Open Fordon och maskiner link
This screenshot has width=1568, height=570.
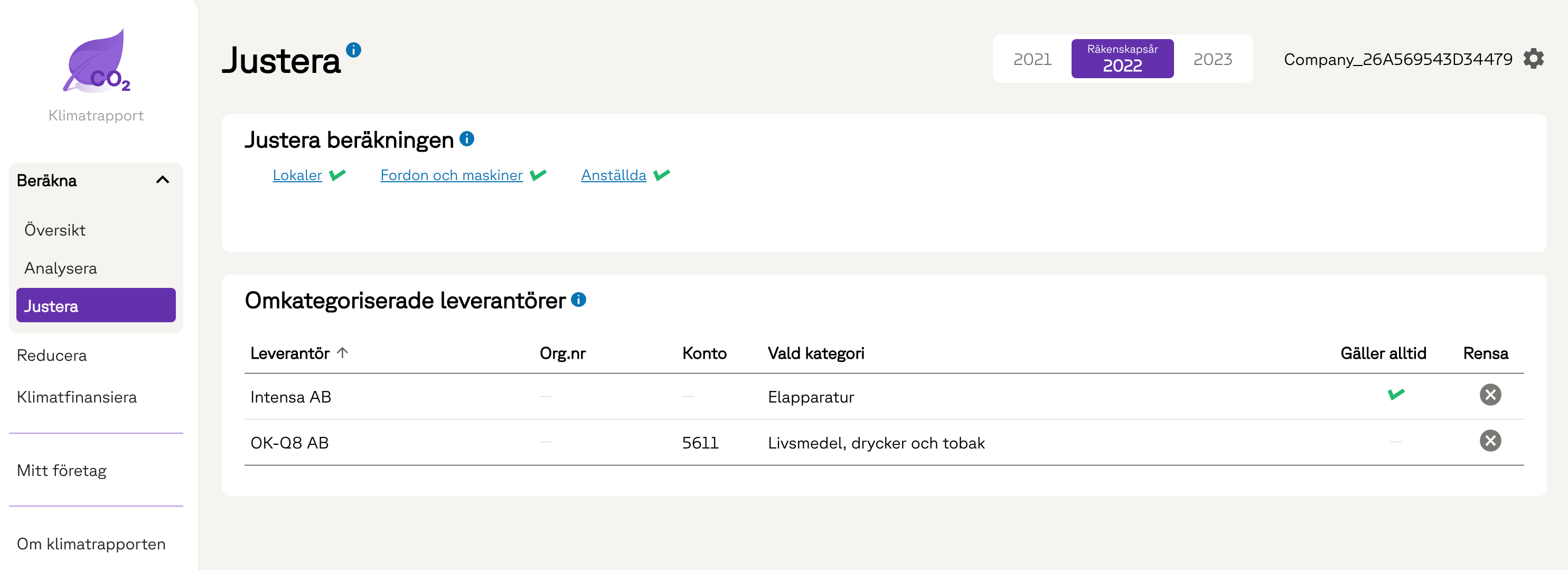coord(451,175)
